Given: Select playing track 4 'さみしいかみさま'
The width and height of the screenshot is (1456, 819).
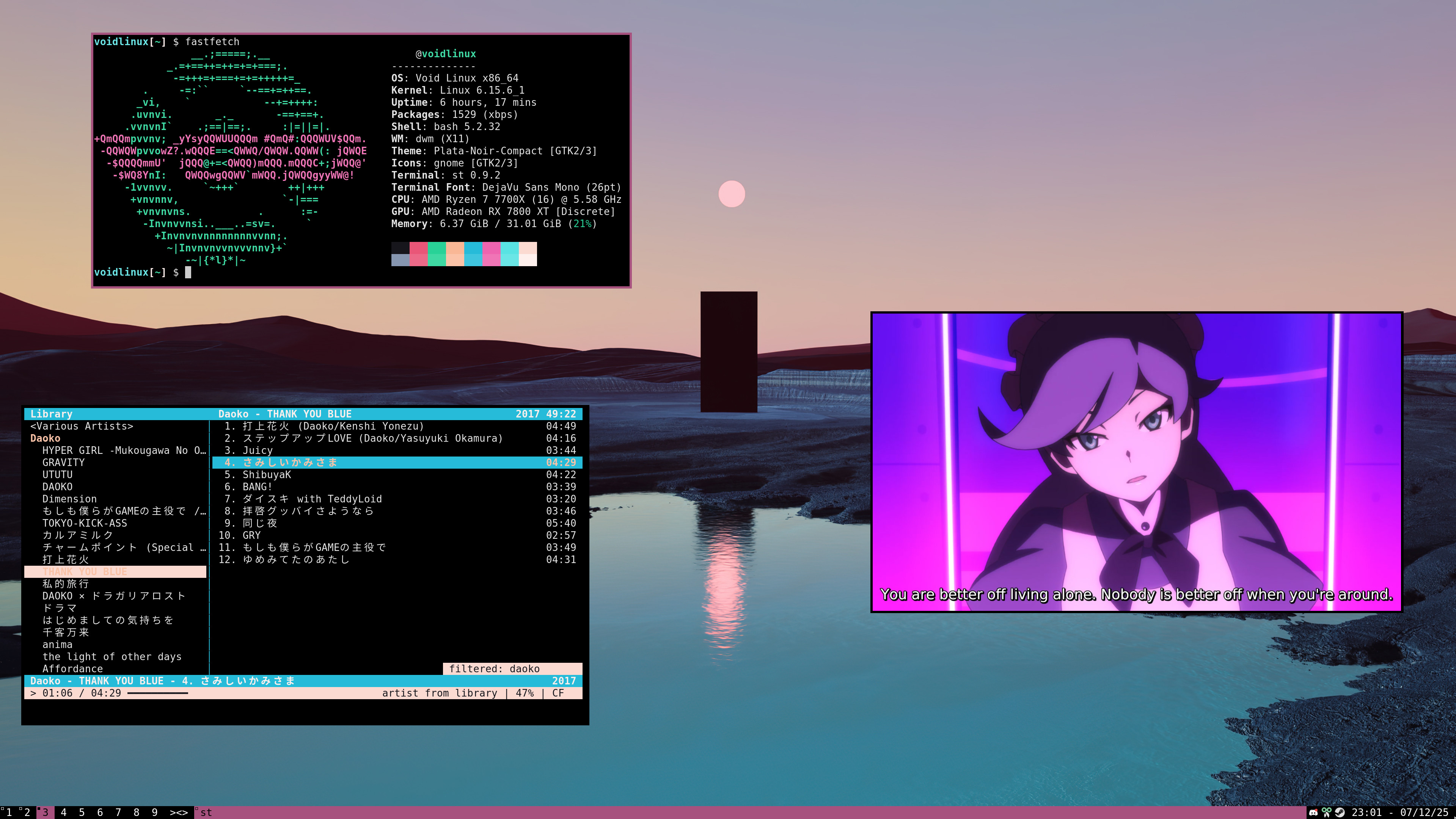Looking at the screenshot, I should (x=397, y=462).
